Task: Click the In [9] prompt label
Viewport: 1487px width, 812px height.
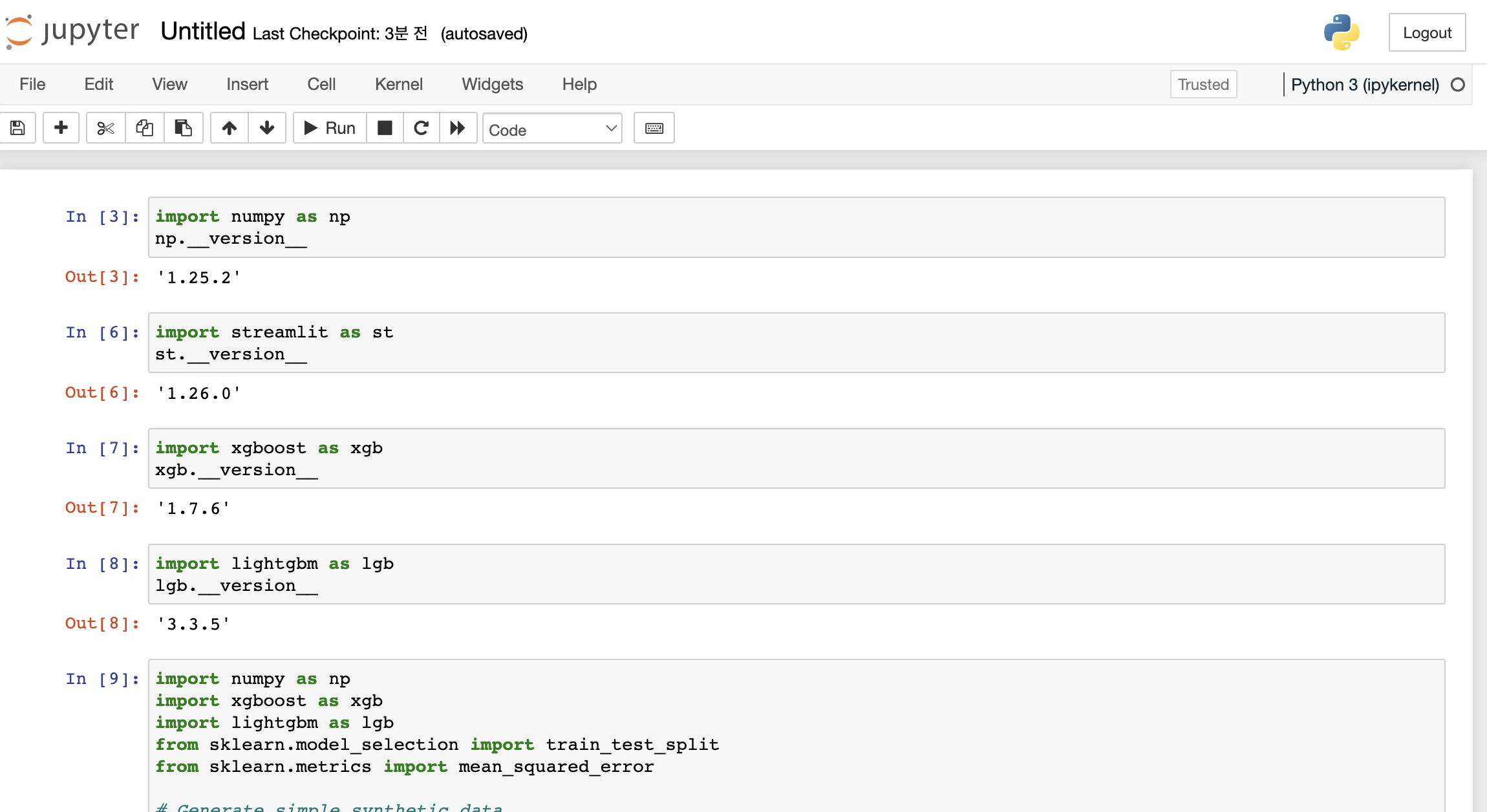Action: [x=103, y=679]
